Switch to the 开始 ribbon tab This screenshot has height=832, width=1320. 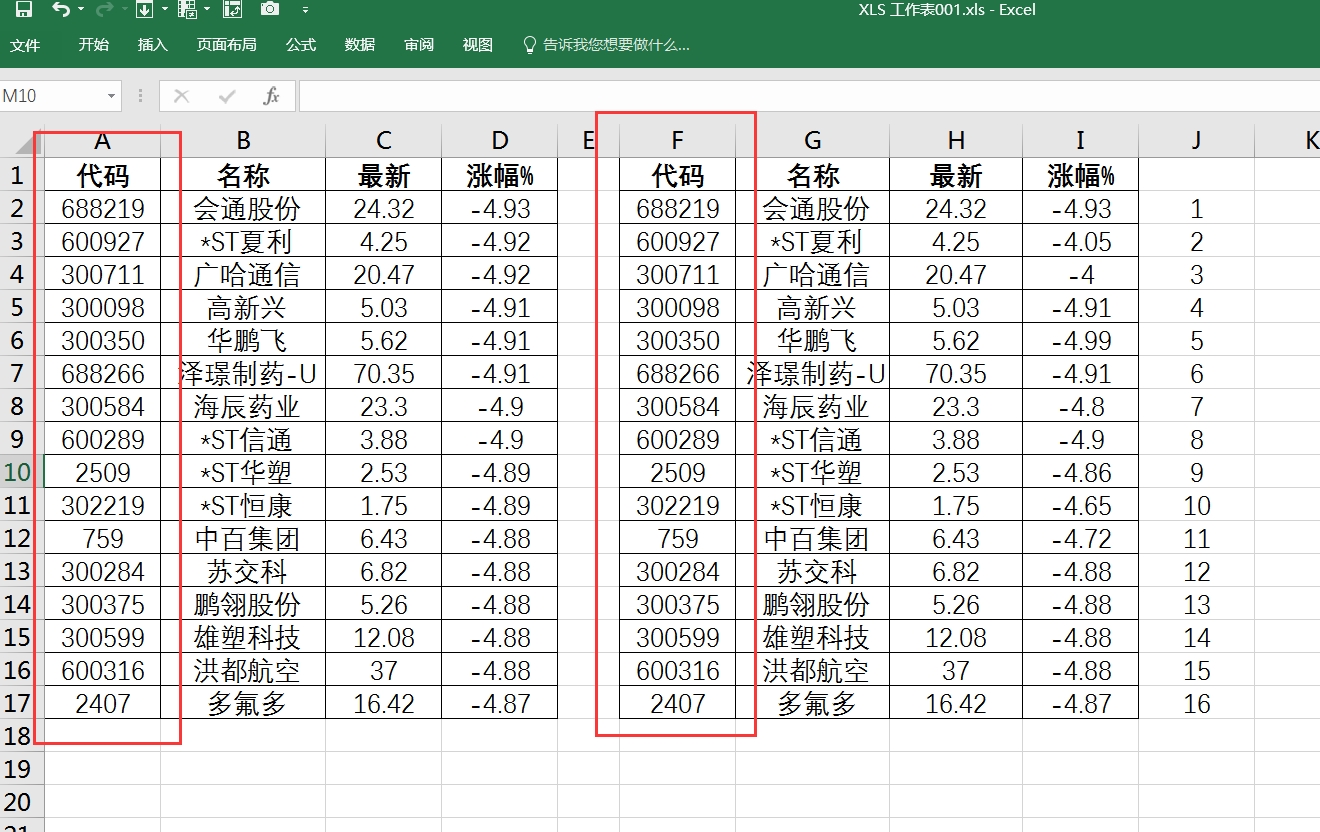(94, 45)
